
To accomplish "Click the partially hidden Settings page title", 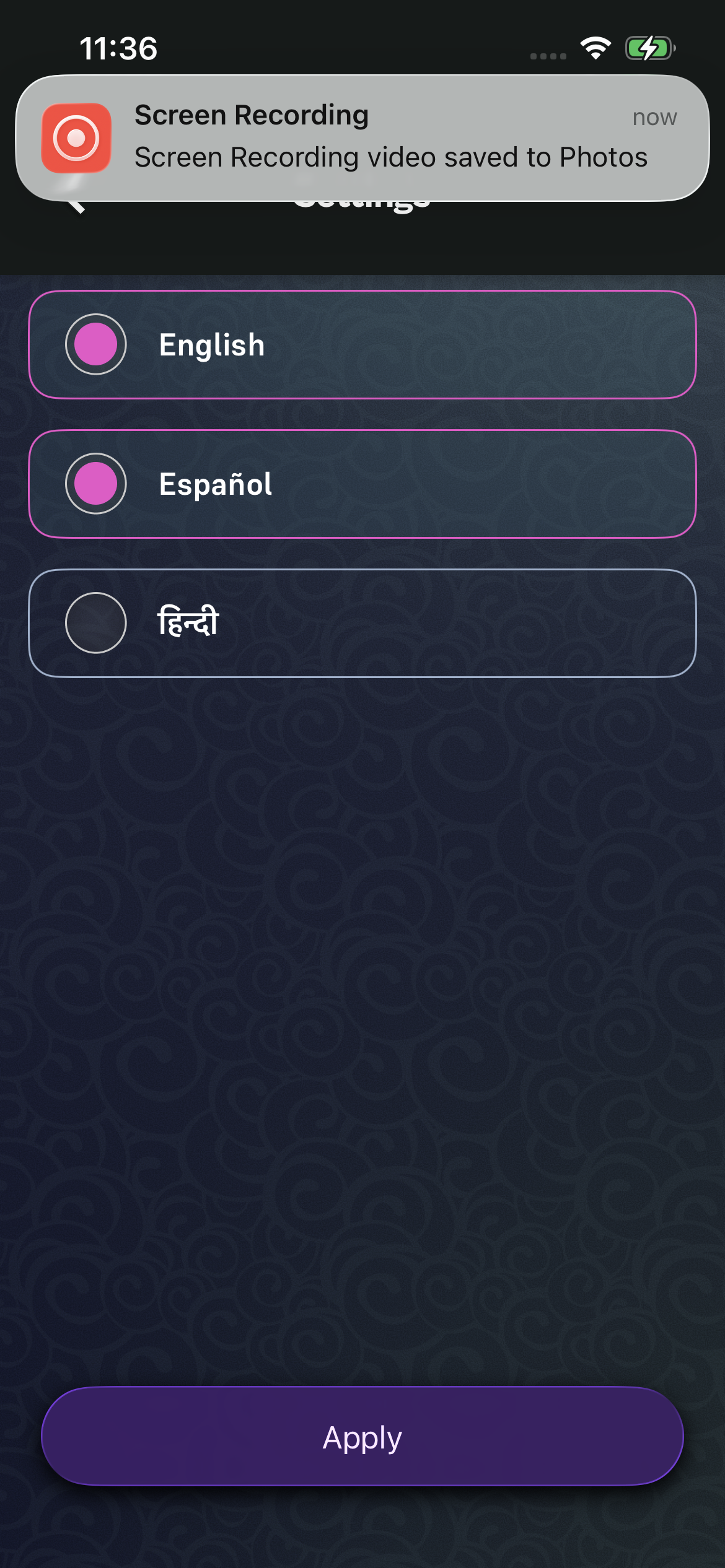I will (362, 204).
